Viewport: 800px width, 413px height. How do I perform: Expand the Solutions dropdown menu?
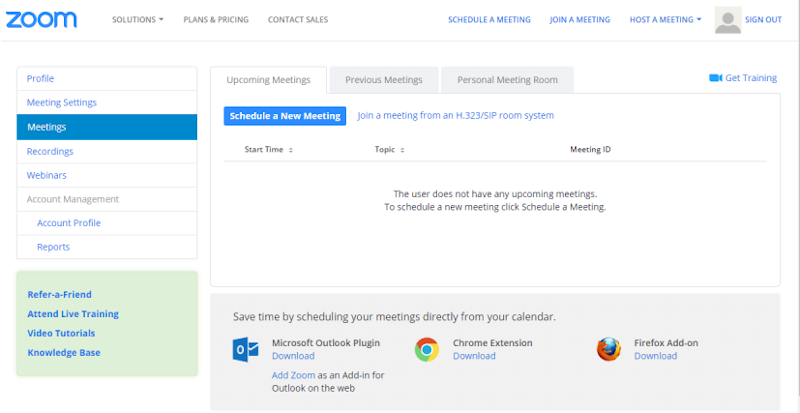(137, 20)
